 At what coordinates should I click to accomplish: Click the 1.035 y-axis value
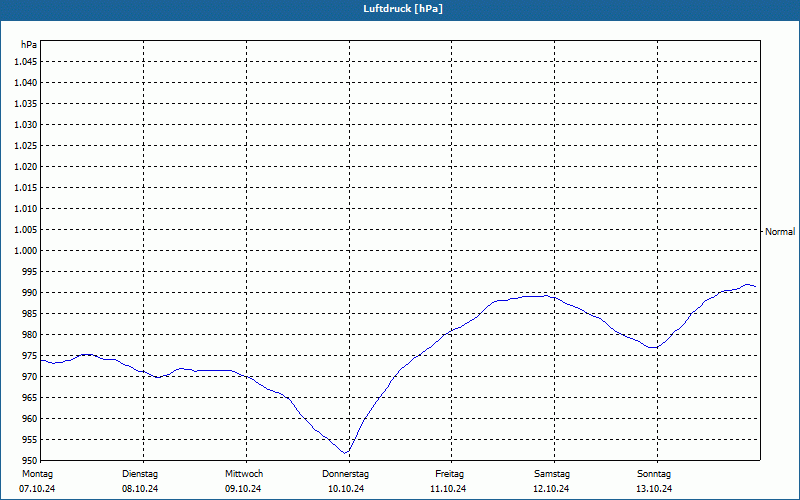point(26,104)
